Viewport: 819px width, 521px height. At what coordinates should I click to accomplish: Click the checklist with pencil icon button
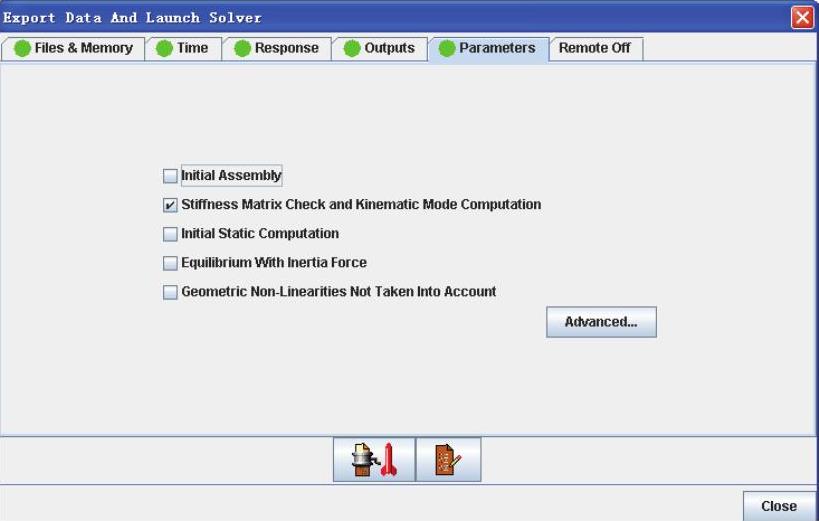point(448,461)
